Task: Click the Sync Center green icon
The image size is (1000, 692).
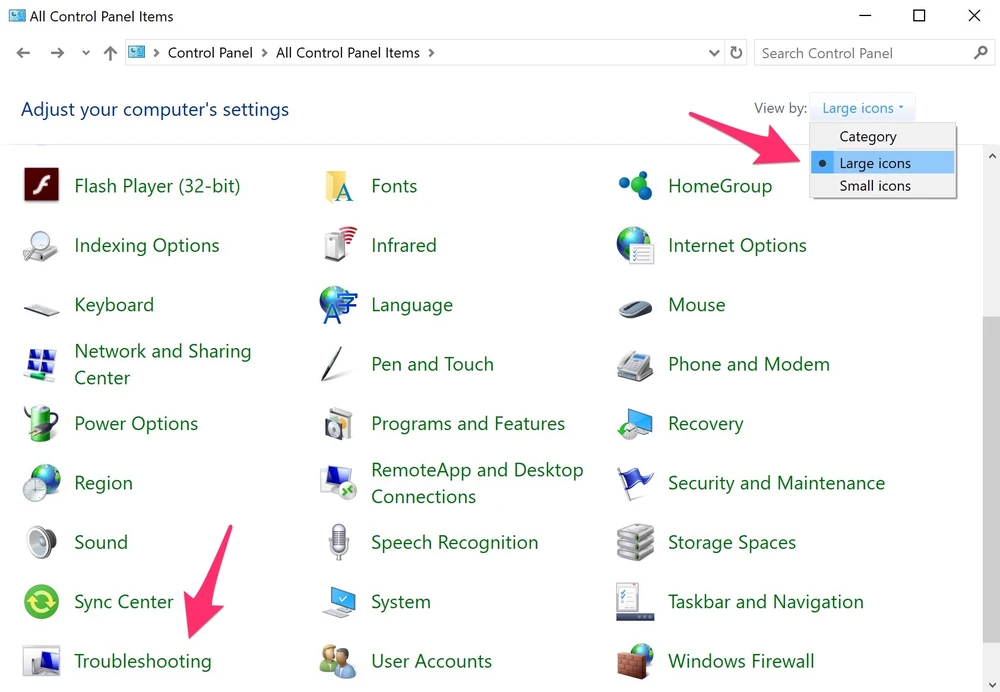Action: (x=41, y=602)
